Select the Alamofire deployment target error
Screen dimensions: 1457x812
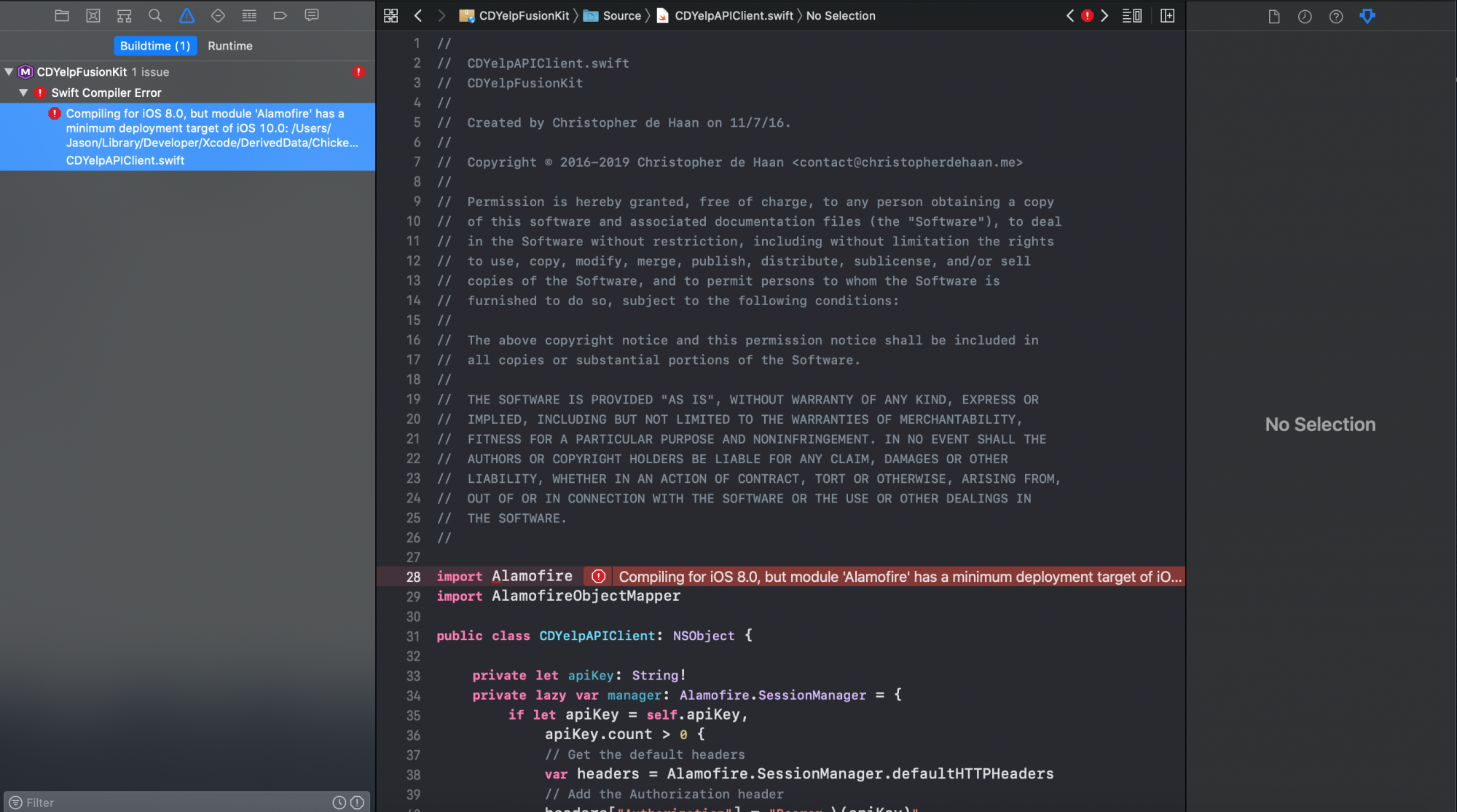tap(187, 137)
